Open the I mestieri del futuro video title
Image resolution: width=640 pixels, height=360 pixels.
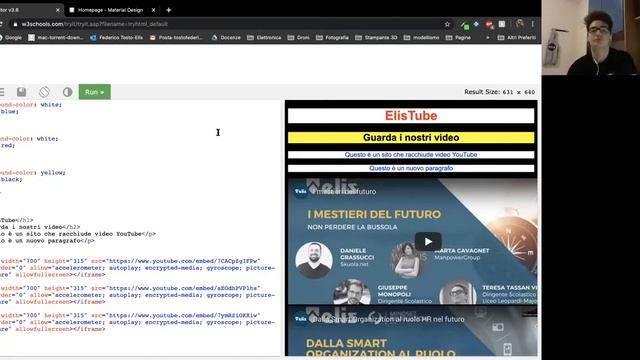[x=344, y=191]
